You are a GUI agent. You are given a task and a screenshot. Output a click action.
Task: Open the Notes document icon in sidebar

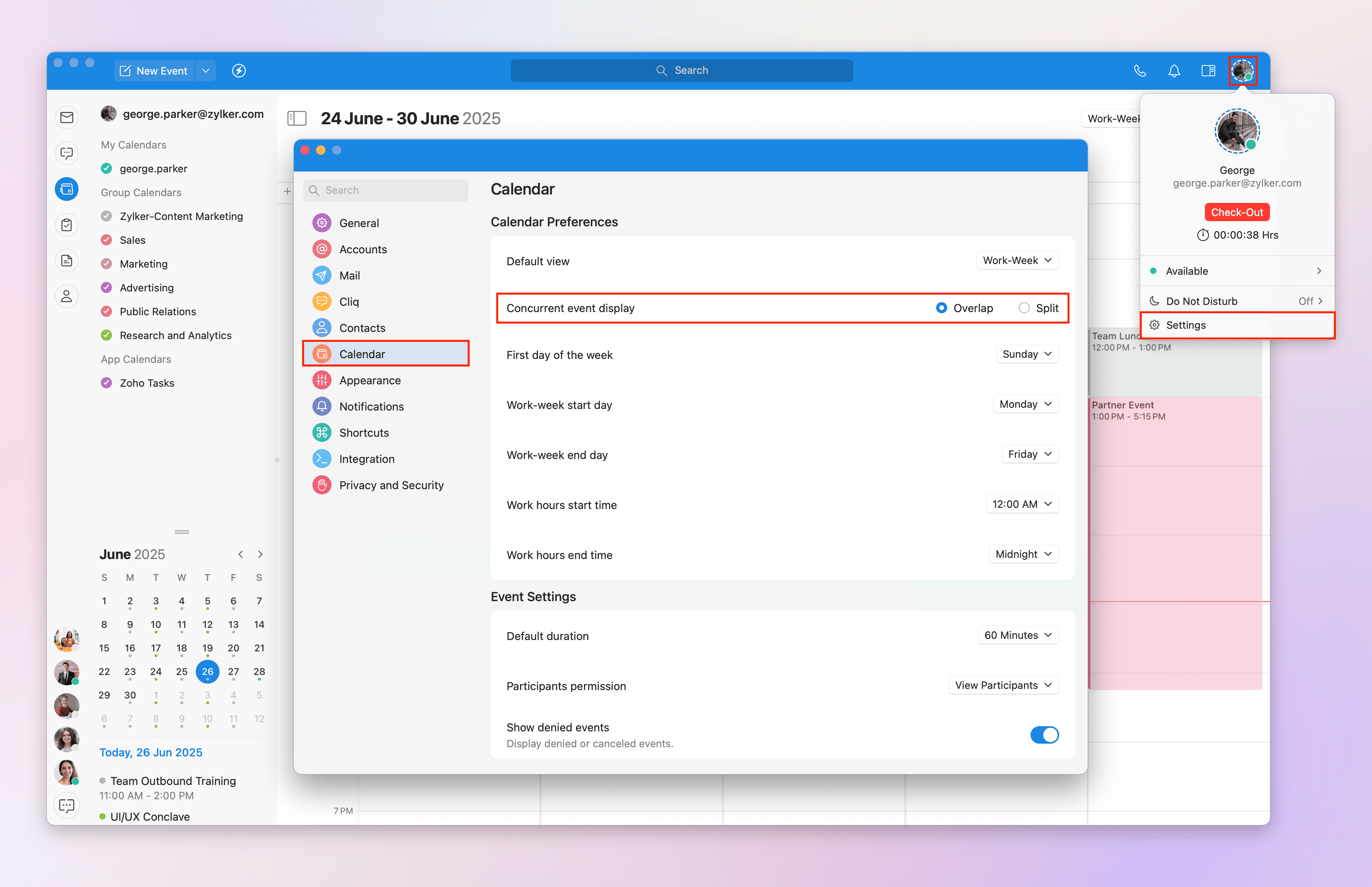pyautogui.click(x=67, y=260)
